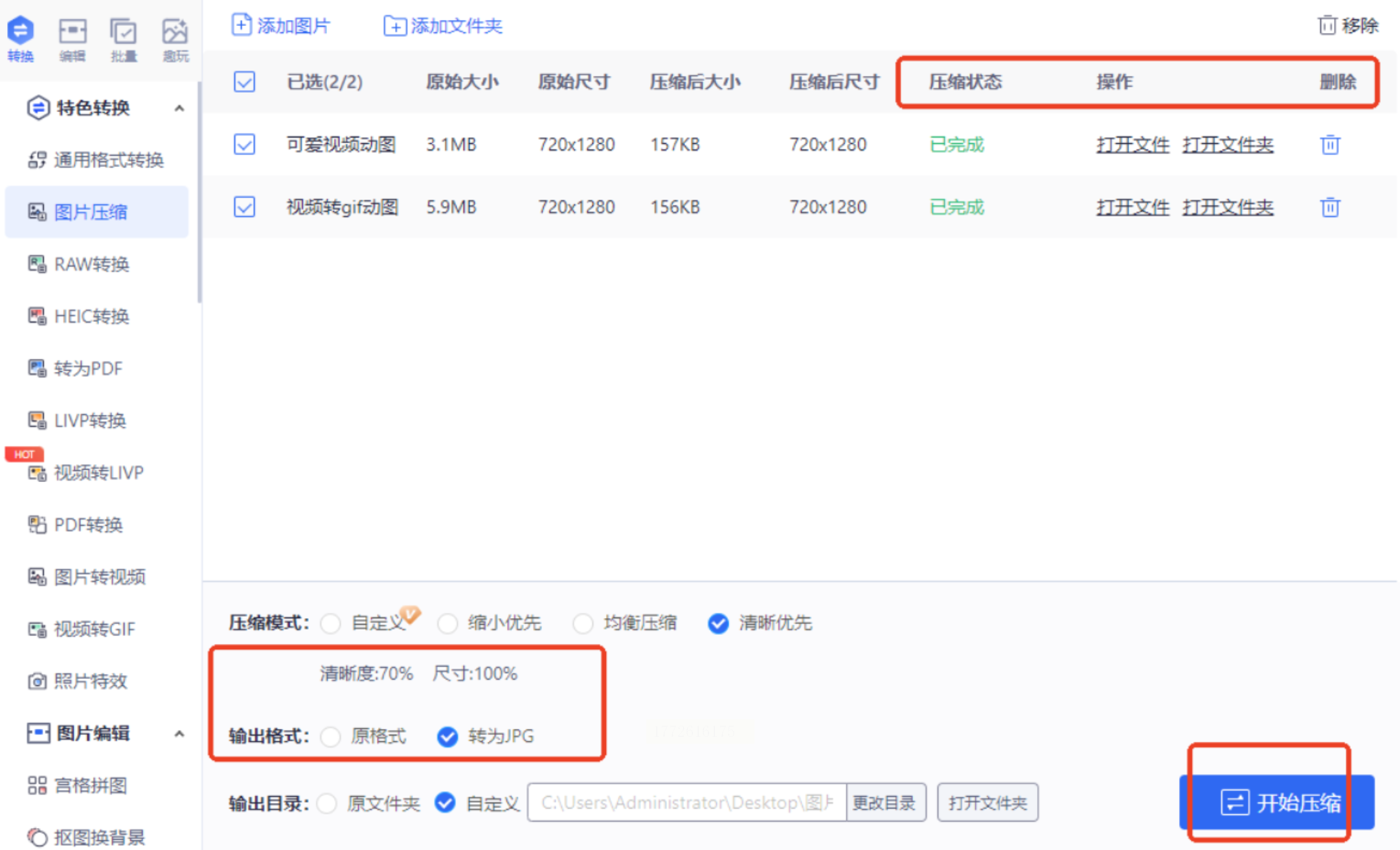This screenshot has width=1400, height=850.
Task: Delete the 可爱视频动图 row with trash icon
Action: pyautogui.click(x=1330, y=144)
